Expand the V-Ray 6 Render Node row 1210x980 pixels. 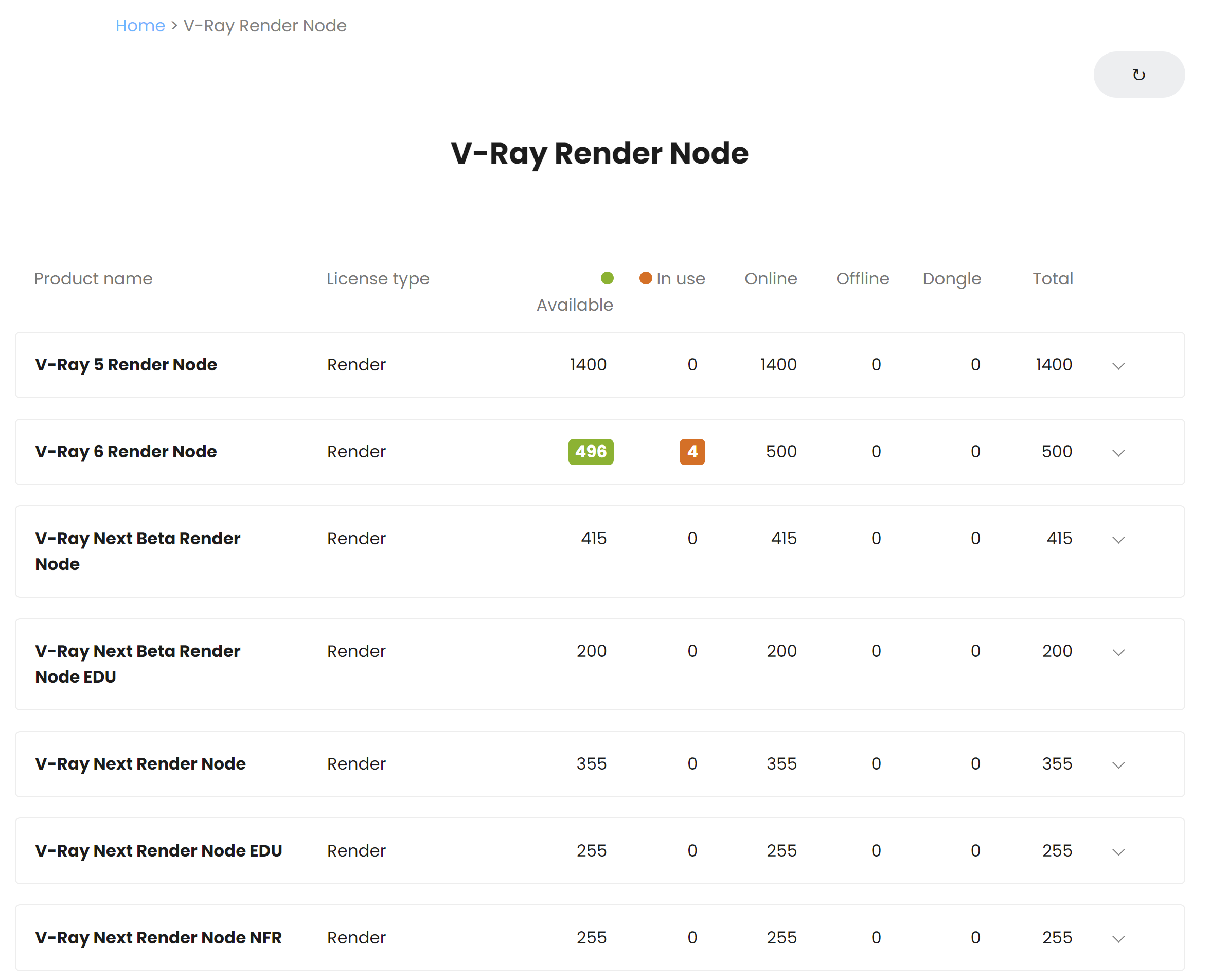click(x=1118, y=453)
